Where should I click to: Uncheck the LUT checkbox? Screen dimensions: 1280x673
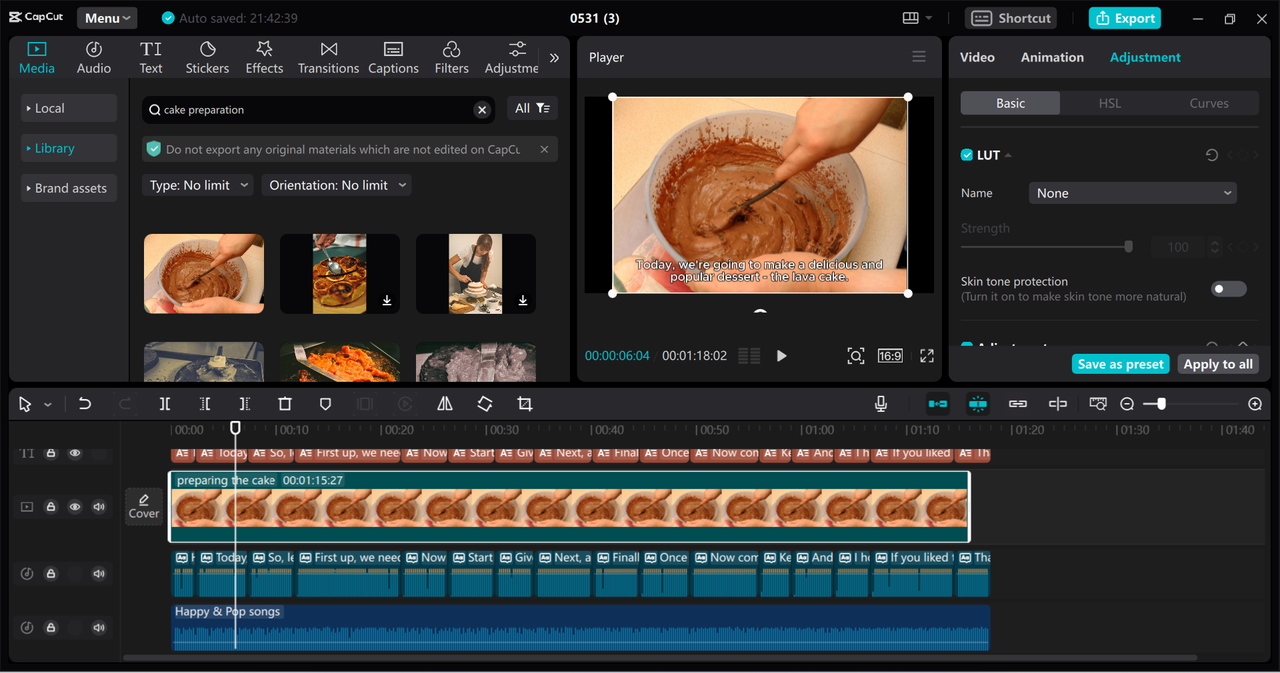[x=967, y=155]
